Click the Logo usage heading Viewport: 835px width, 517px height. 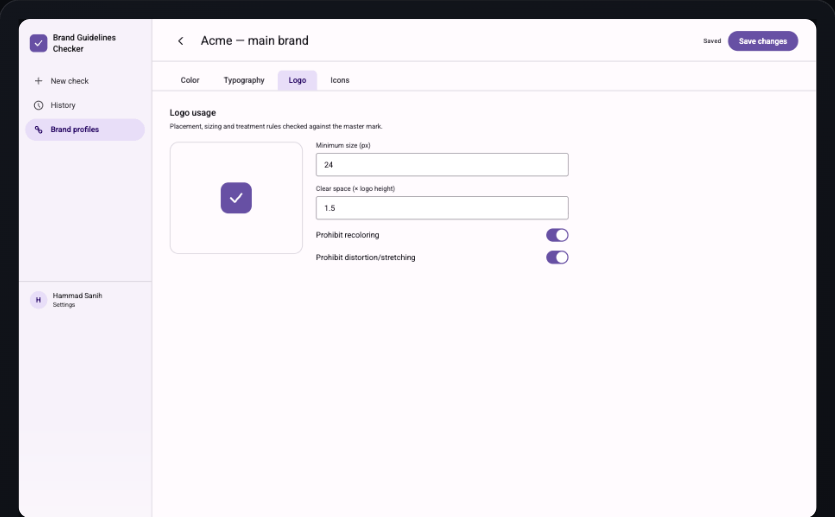(x=193, y=113)
